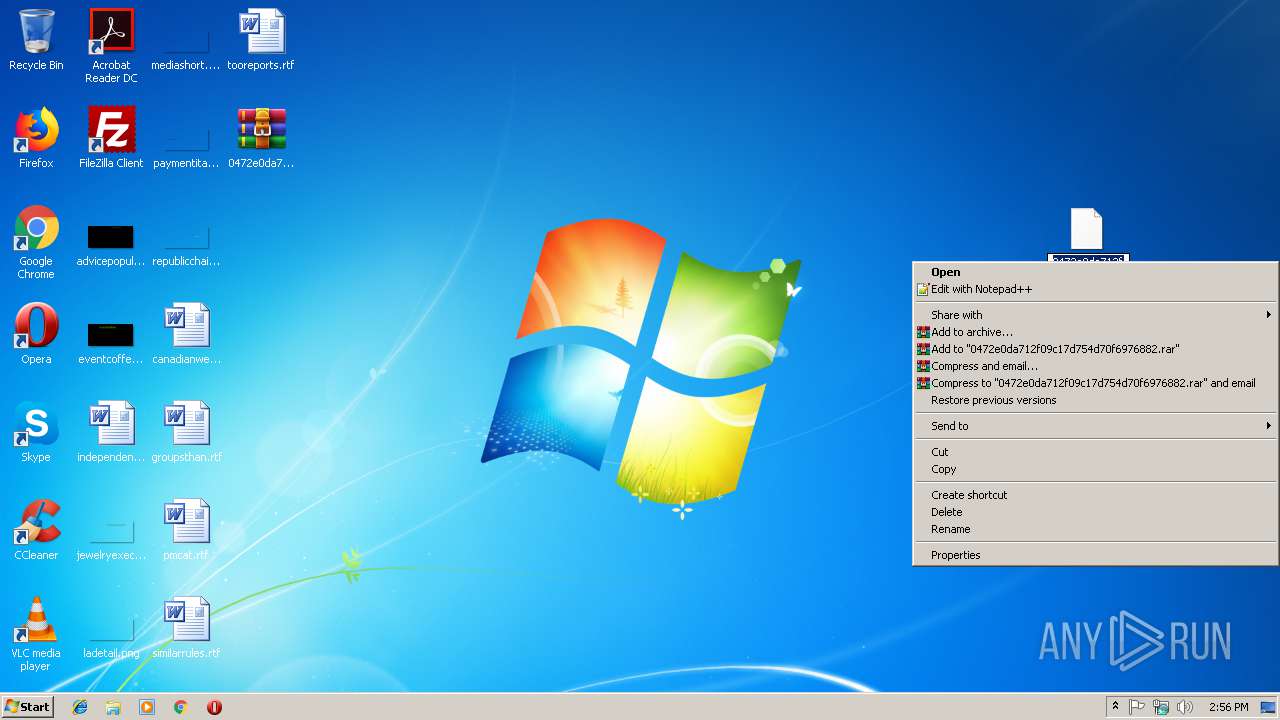Screen dimensions: 1280x720
Task: Launch VLC media player shortcut
Action: (36, 634)
